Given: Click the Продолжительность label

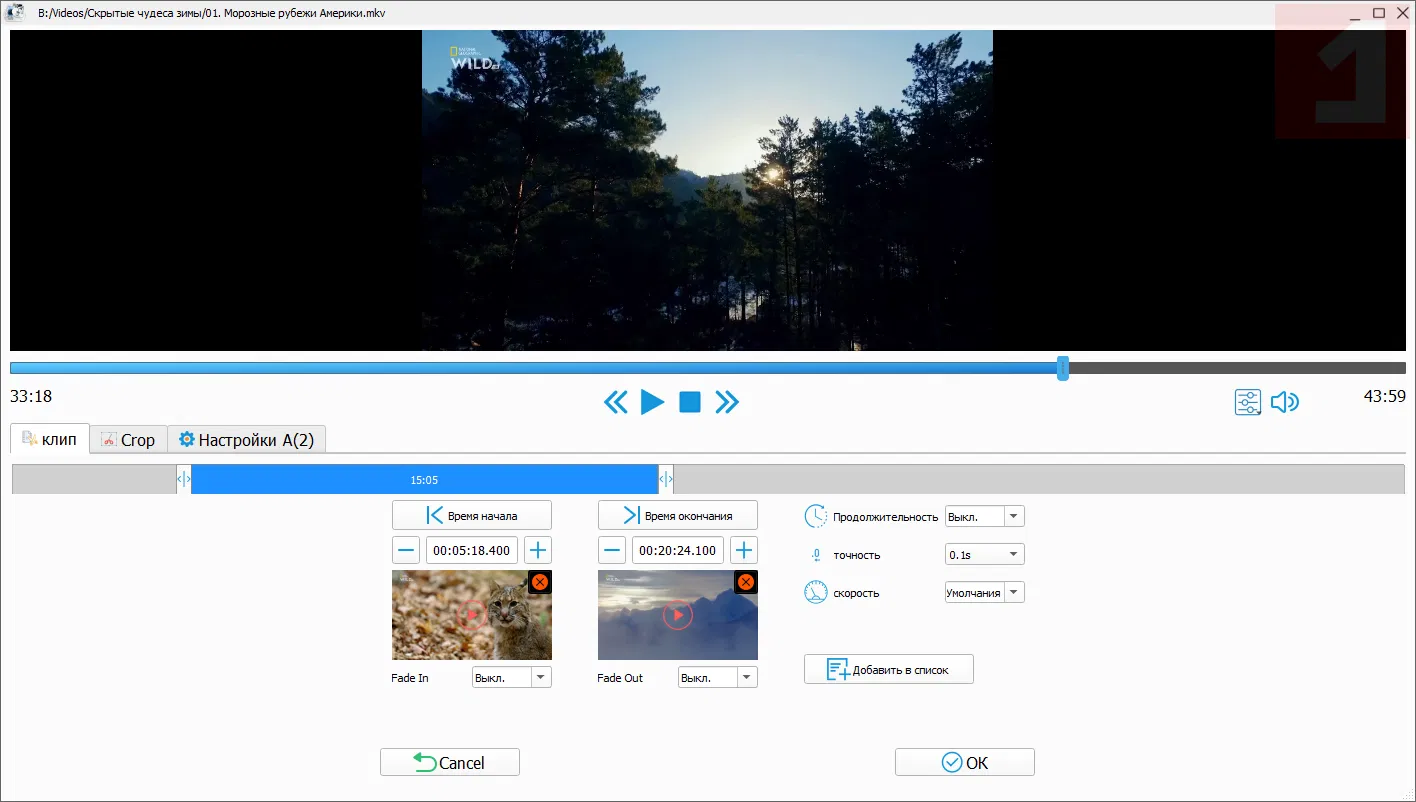Looking at the screenshot, I should coord(886,517).
